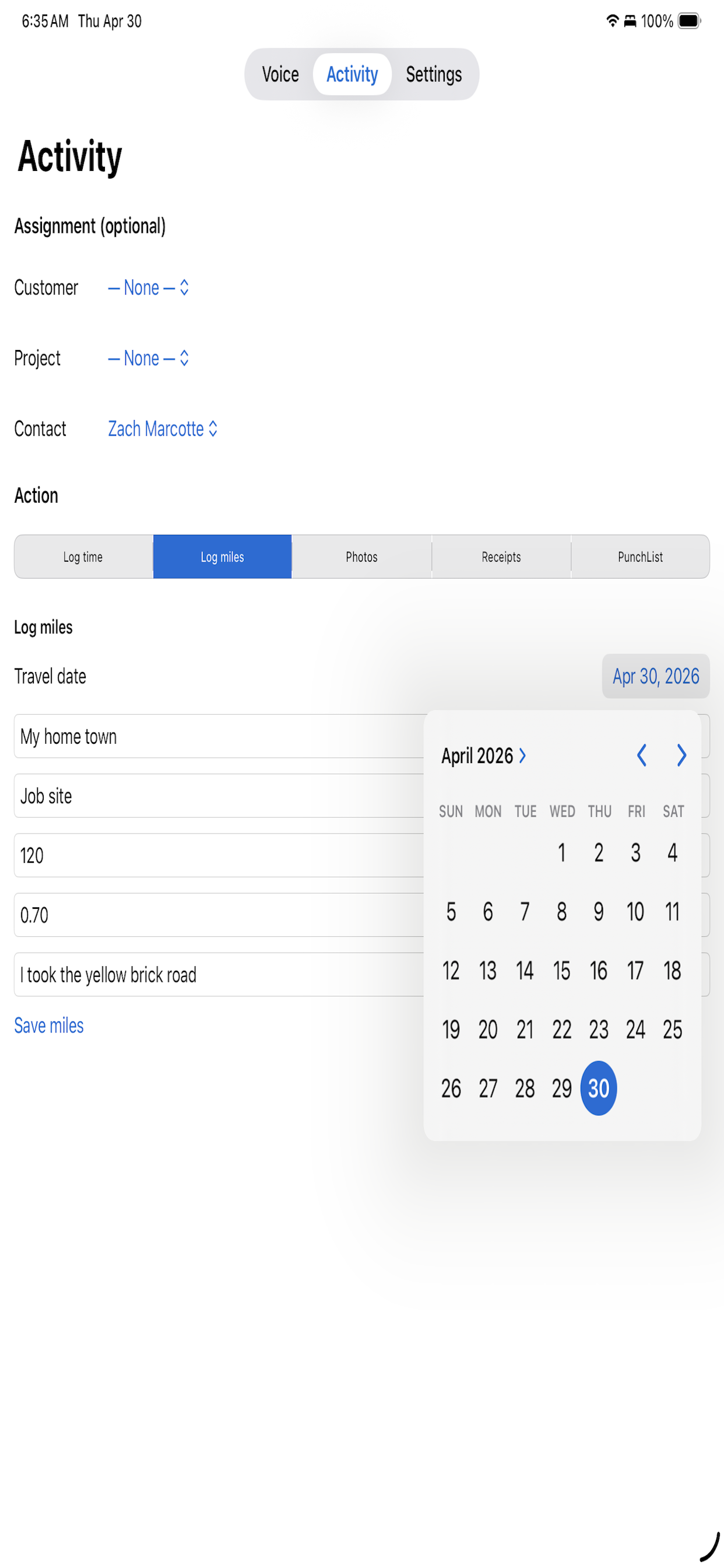Pick April 2 in calendar
Screen dimensions: 724x1568
pos(599,852)
